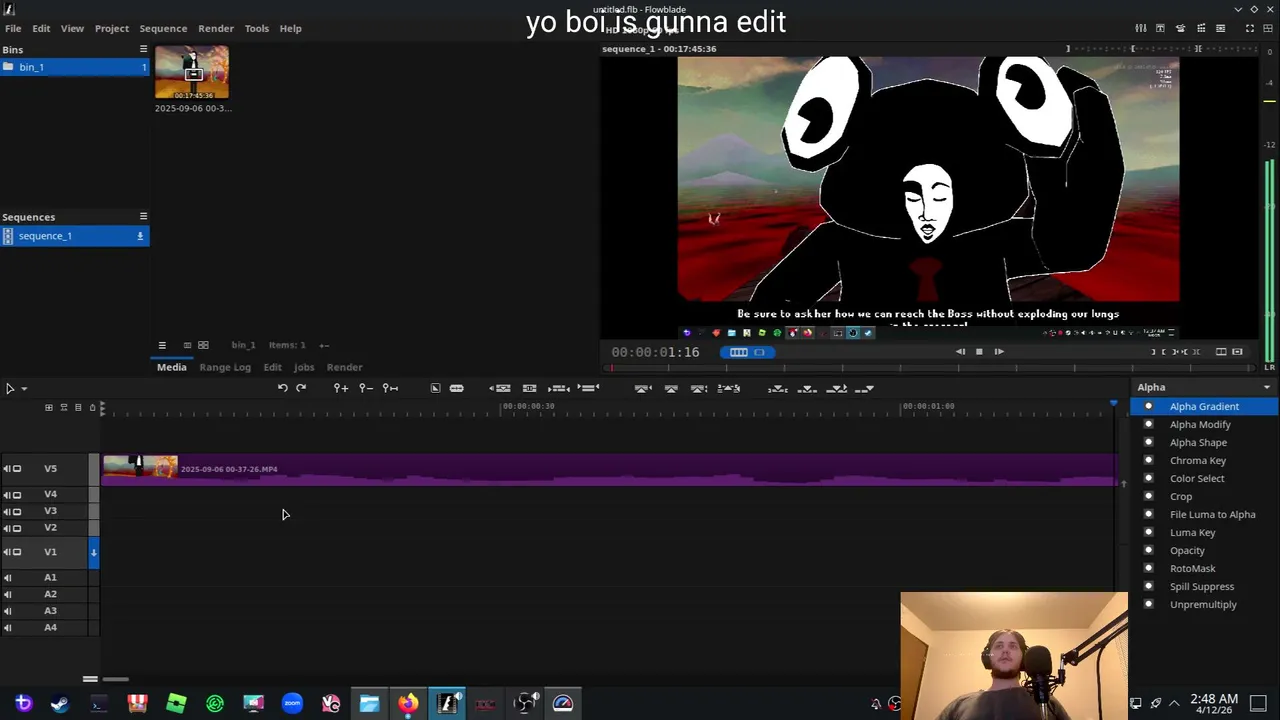Open the Bins panel hamburger menu

(x=143, y=49)
